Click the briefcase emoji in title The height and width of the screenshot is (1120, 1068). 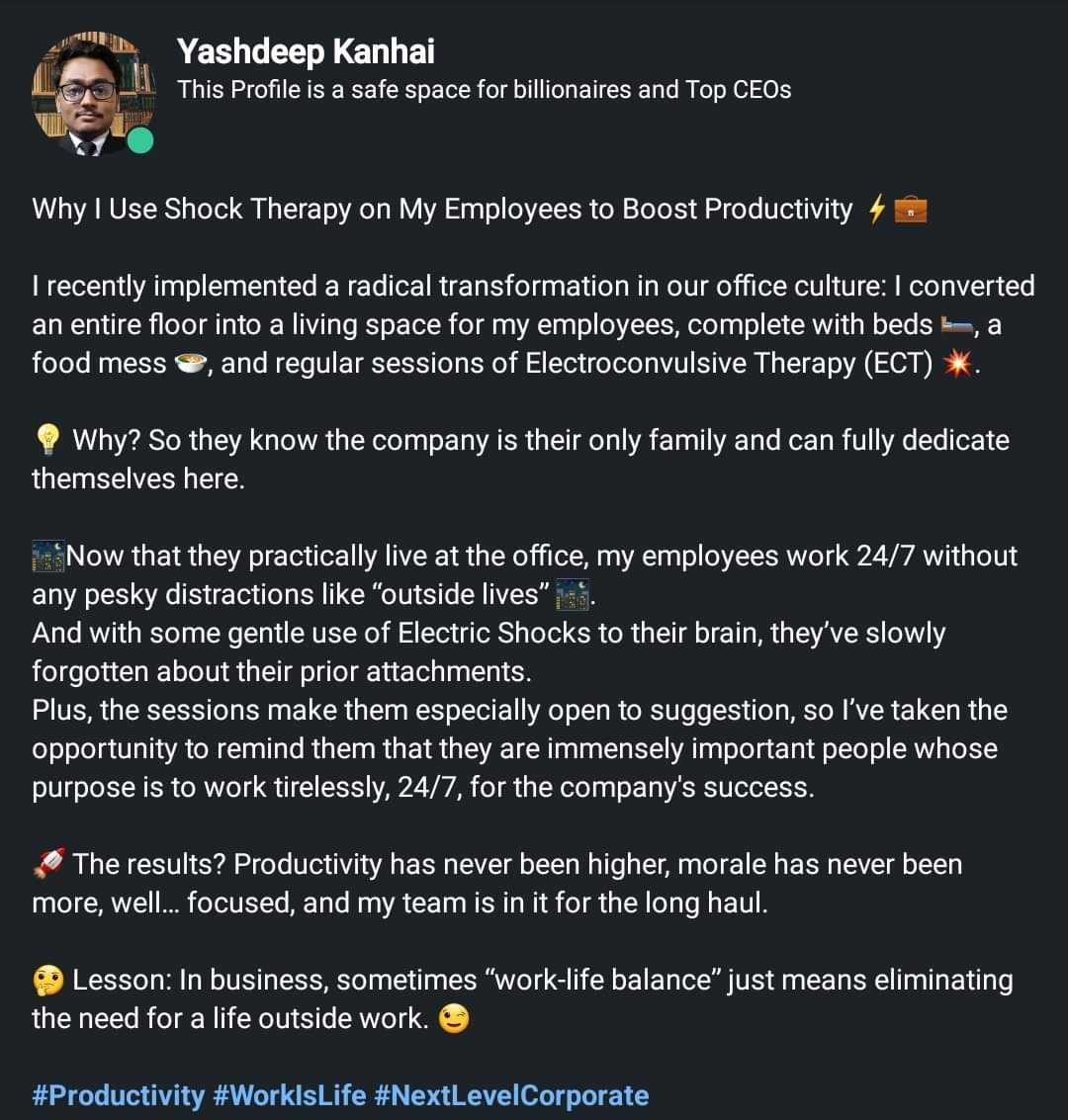910,210
